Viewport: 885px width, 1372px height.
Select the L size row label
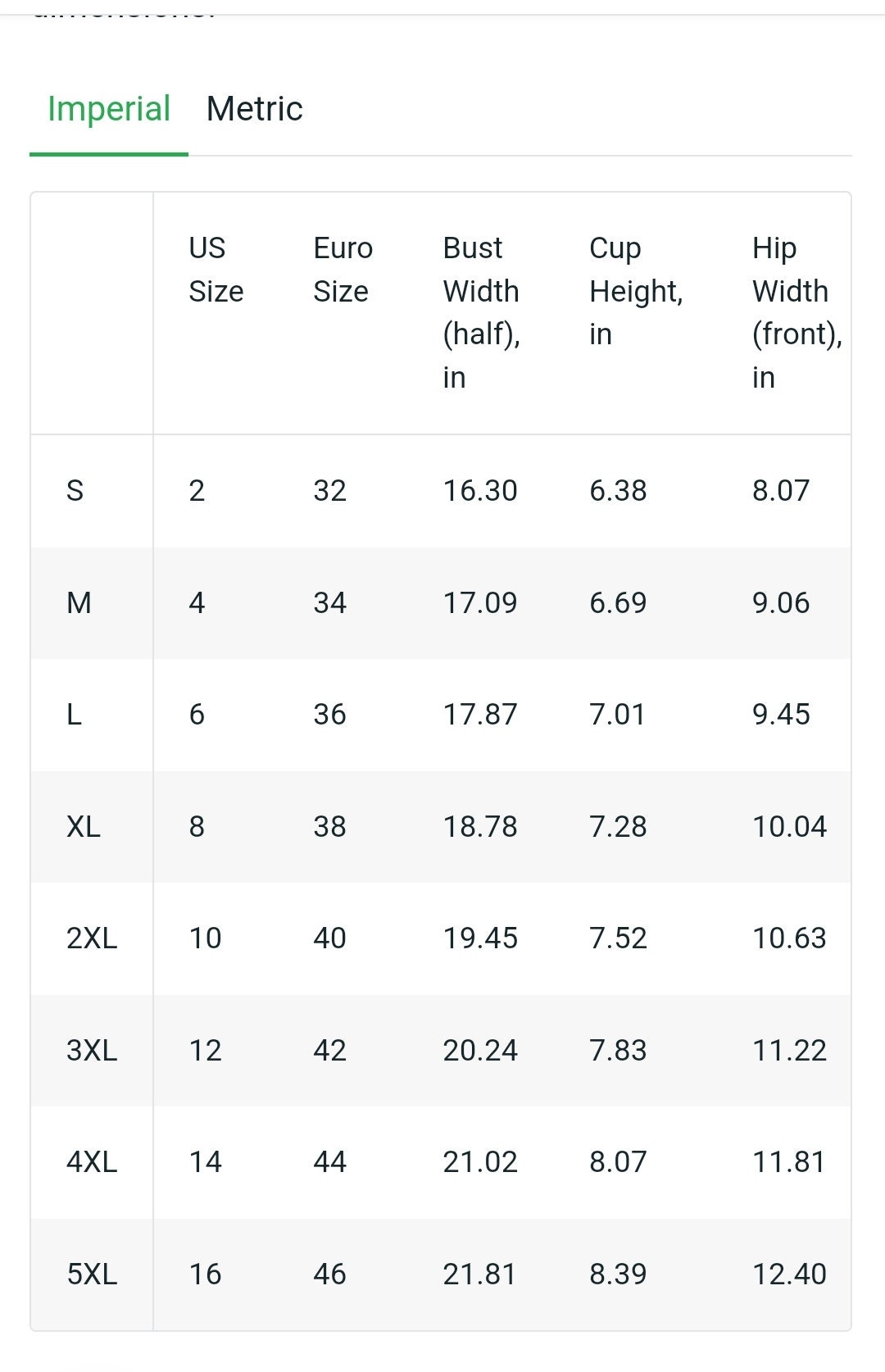tap(74, 715)
